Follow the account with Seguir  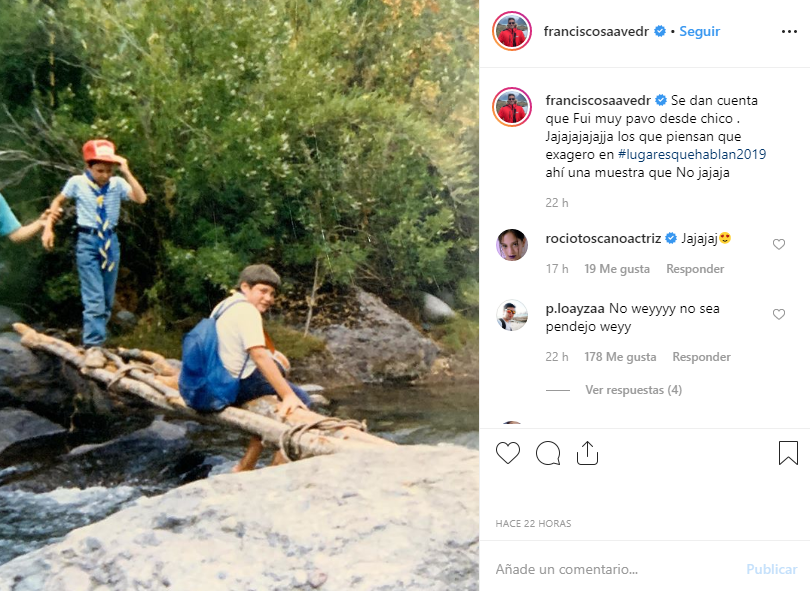click(x=699, y=31)
